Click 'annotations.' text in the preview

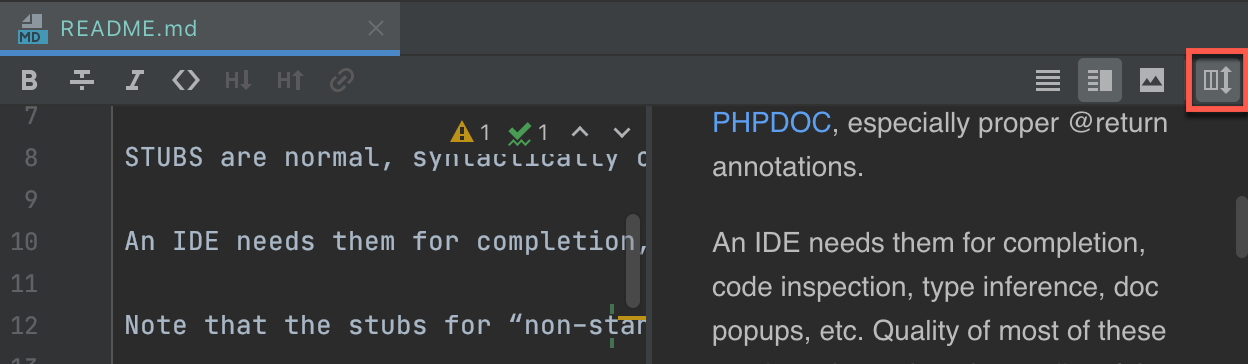tap(787, 166)
